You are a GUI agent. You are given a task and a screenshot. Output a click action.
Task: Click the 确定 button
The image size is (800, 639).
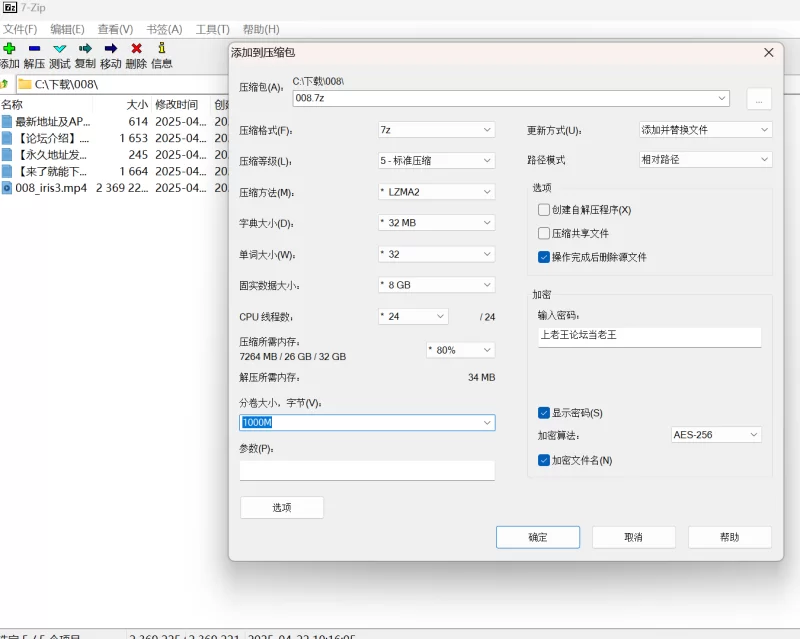pyautogui.click(x=538, y=537)
